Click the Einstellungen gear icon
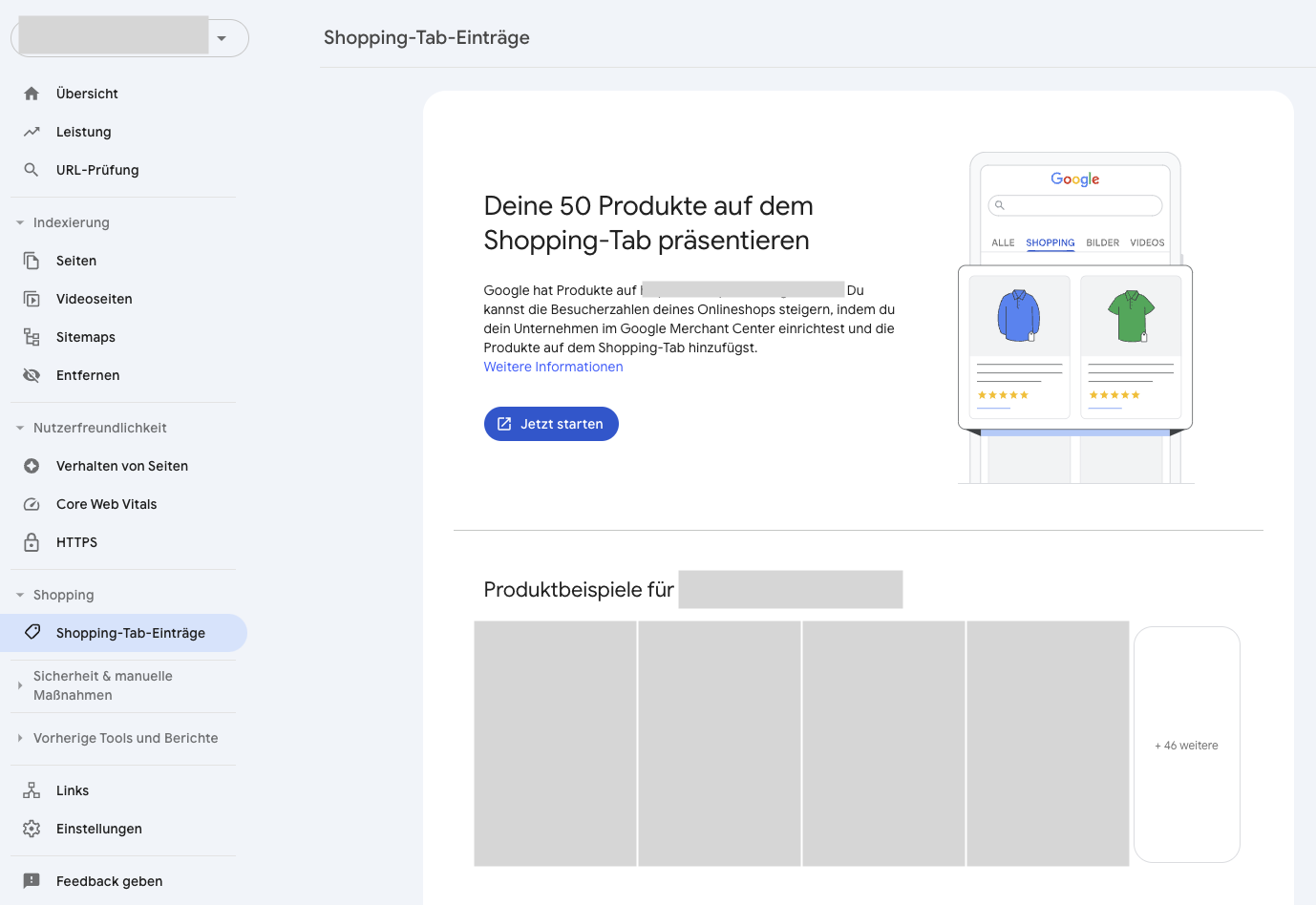1316x905 pixels. click(32, 829)
